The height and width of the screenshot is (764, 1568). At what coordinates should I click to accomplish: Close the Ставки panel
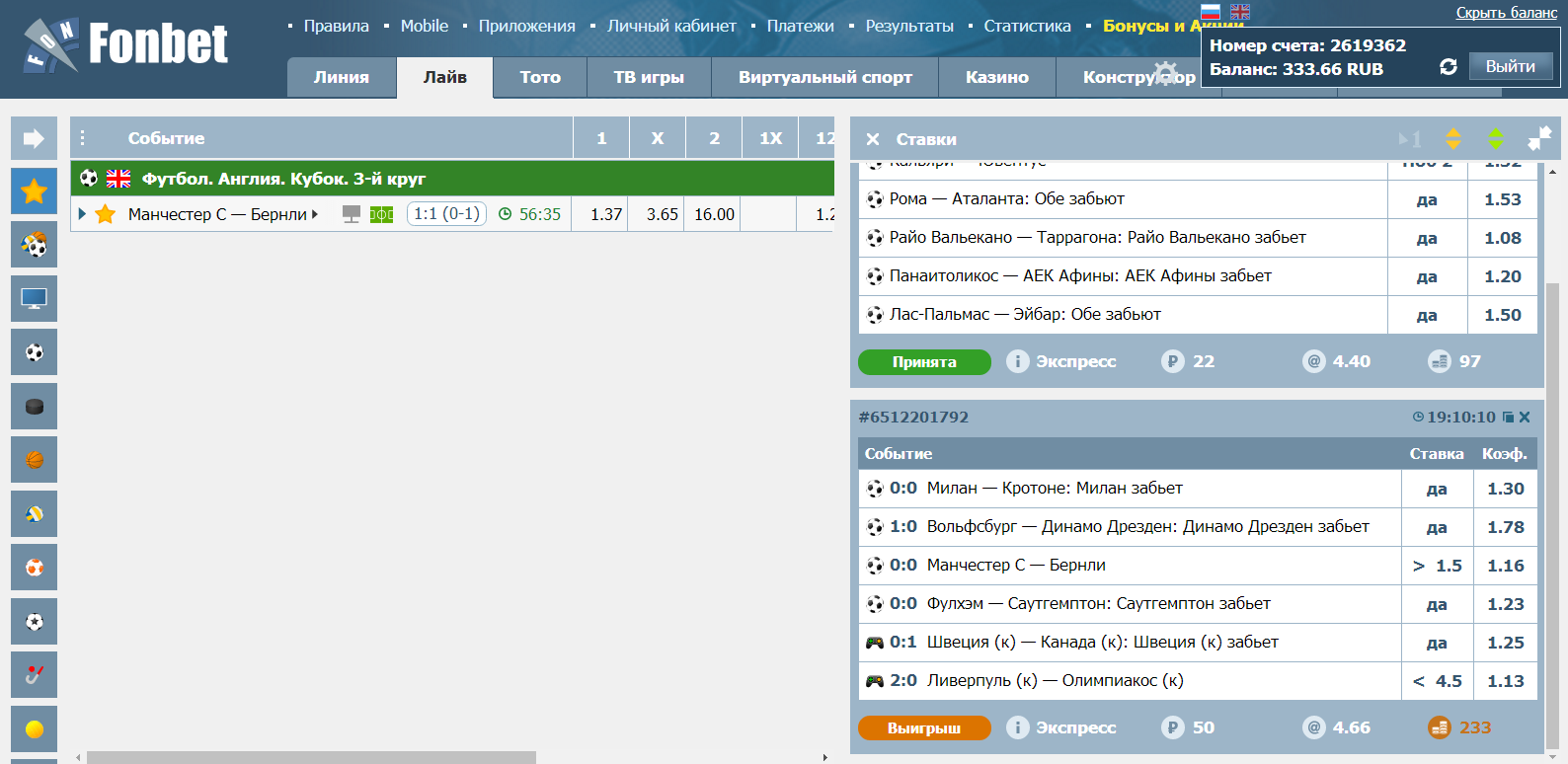873,139
